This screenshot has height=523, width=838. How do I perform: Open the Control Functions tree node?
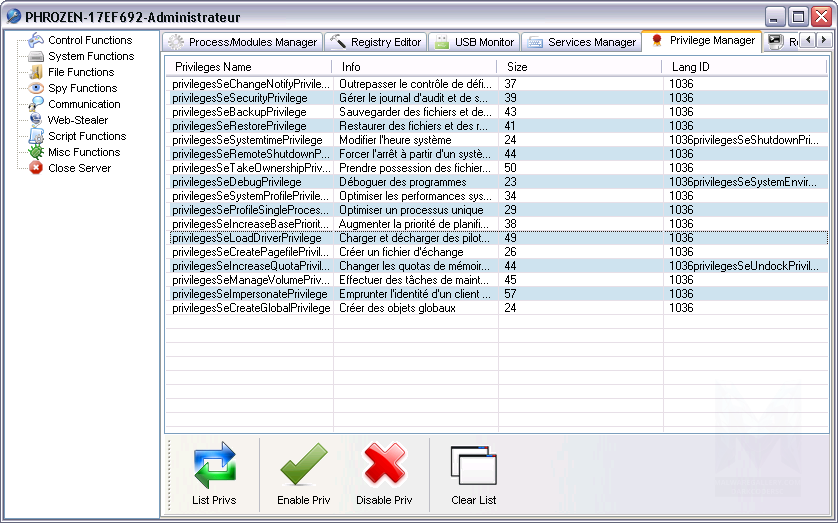[x=89, y=40]
